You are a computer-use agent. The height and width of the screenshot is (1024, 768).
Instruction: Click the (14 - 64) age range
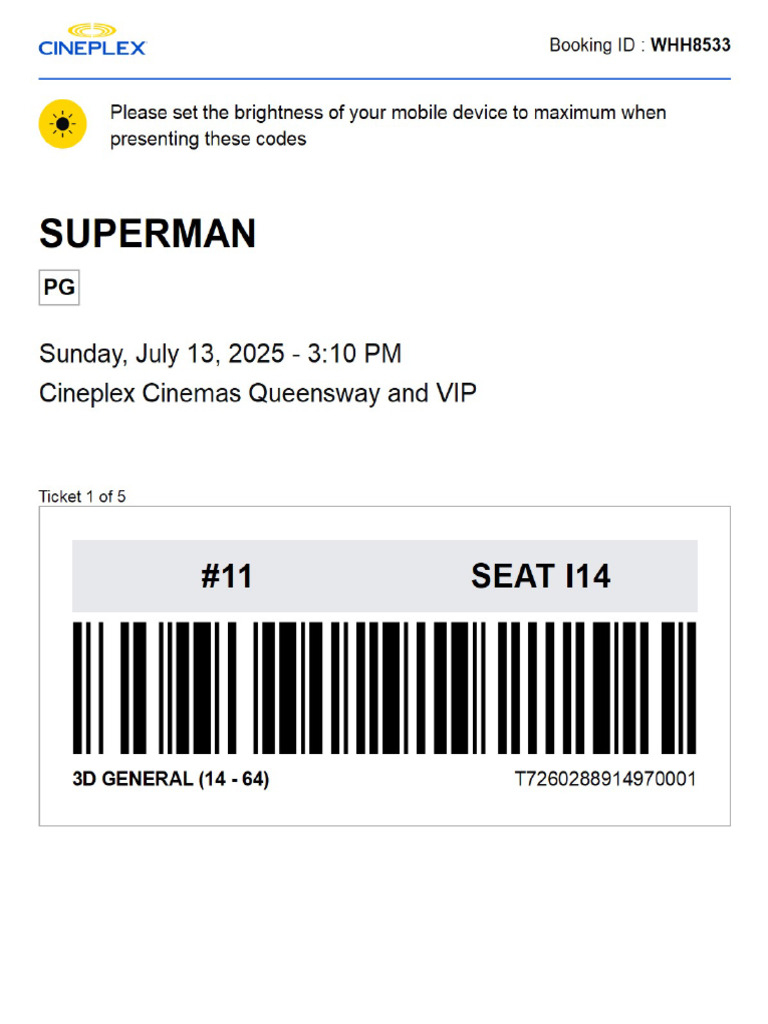(x=233, y=779)
